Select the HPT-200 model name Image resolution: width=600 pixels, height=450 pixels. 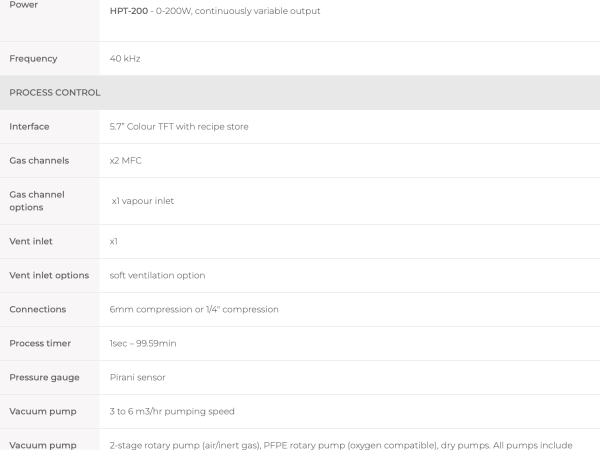tap(129, 11)
